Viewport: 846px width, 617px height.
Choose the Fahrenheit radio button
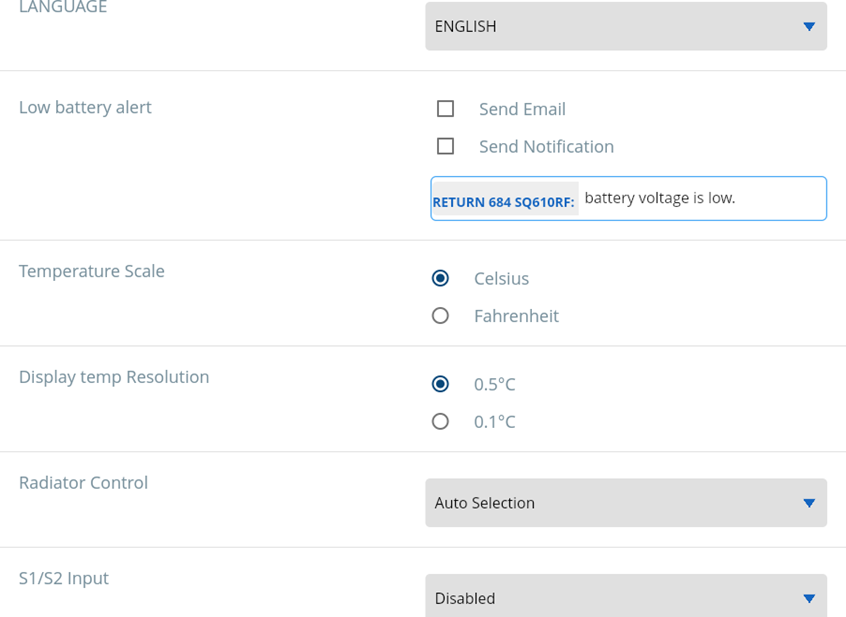[x=440, y=316]
